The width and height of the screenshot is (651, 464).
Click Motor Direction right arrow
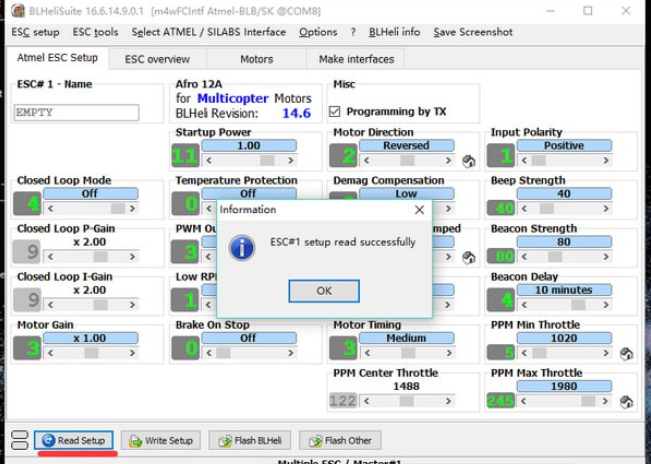tap(448, 160)
